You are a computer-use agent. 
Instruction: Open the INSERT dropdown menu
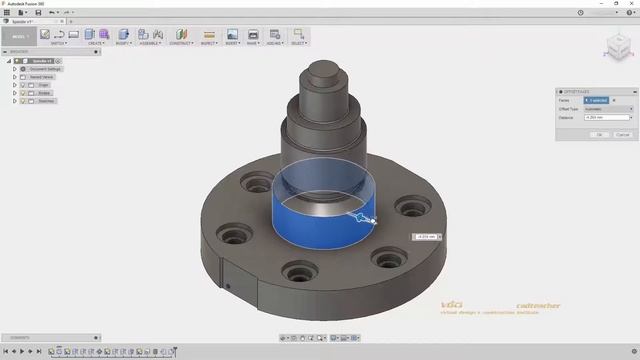(x=233, y=43)
